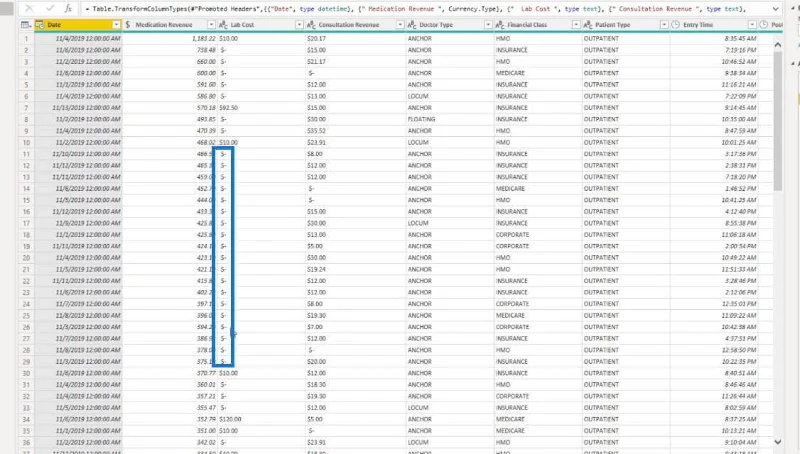Expand the formula bar with the chevron
This screenshot has width=800, height=454.
[776, 9]
